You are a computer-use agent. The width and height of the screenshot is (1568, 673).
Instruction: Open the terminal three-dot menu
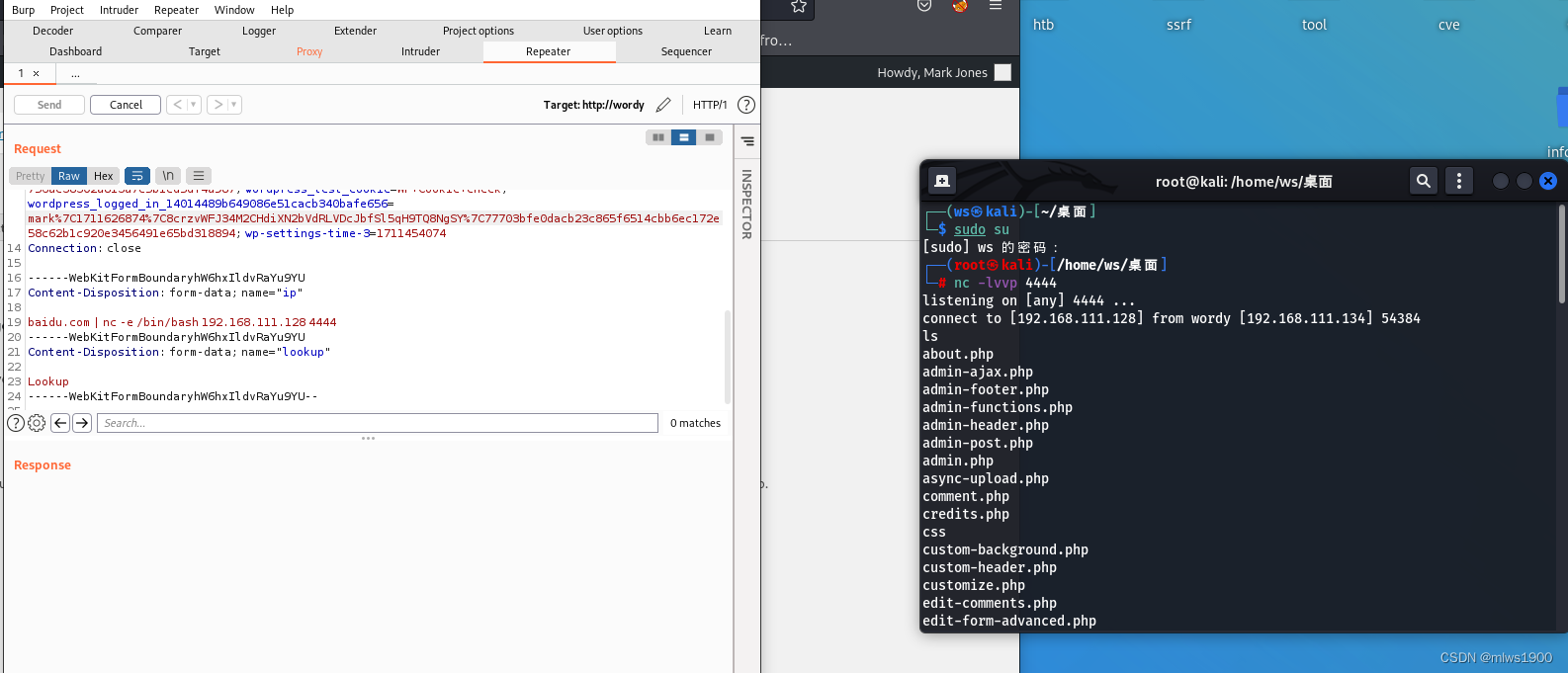point(1459,181)
